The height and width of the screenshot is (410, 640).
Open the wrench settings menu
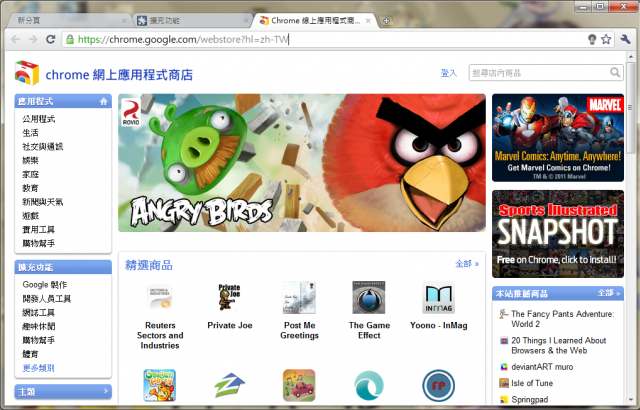625,39
